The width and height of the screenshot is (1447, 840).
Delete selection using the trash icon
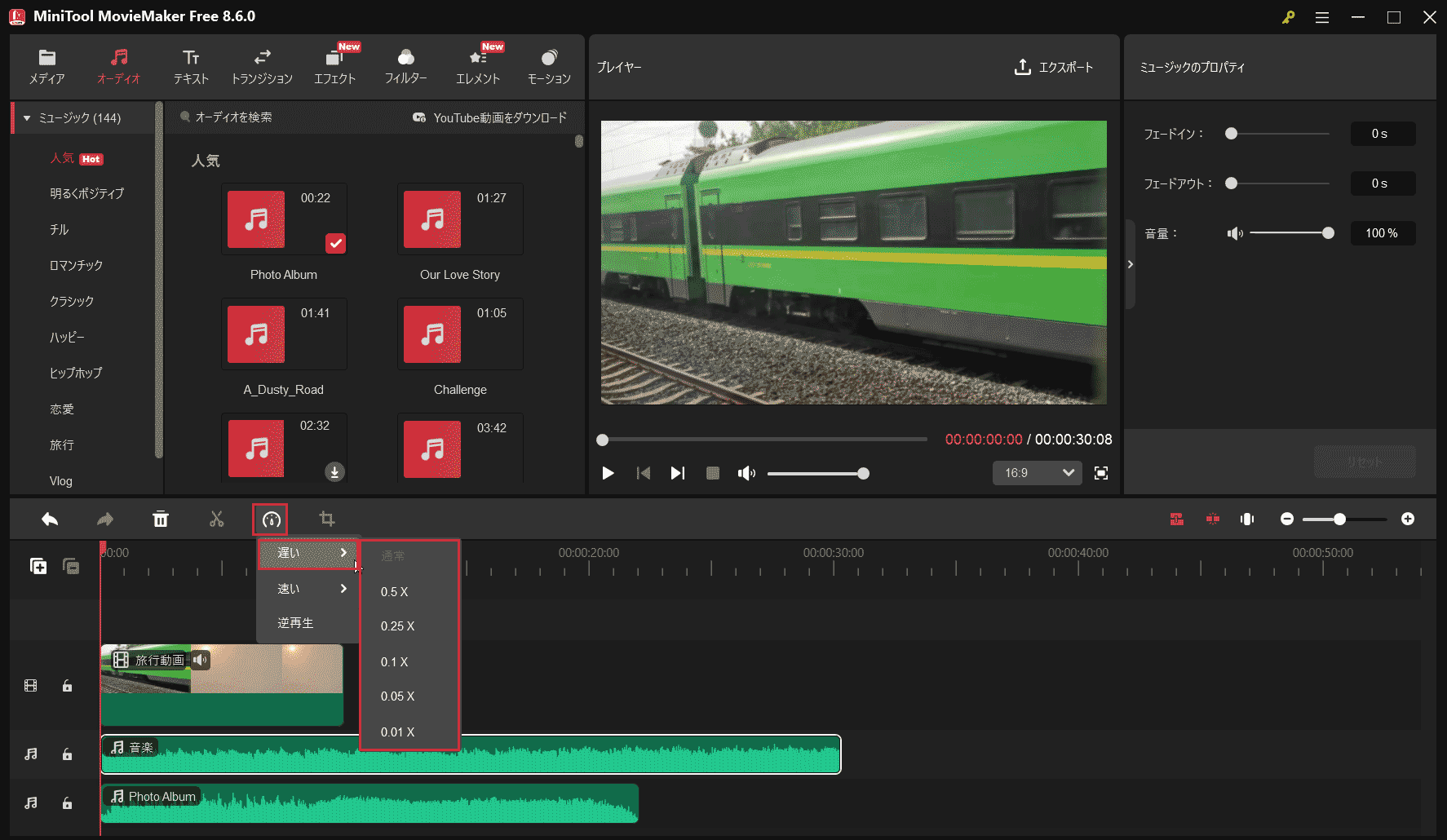pos(161,519)
